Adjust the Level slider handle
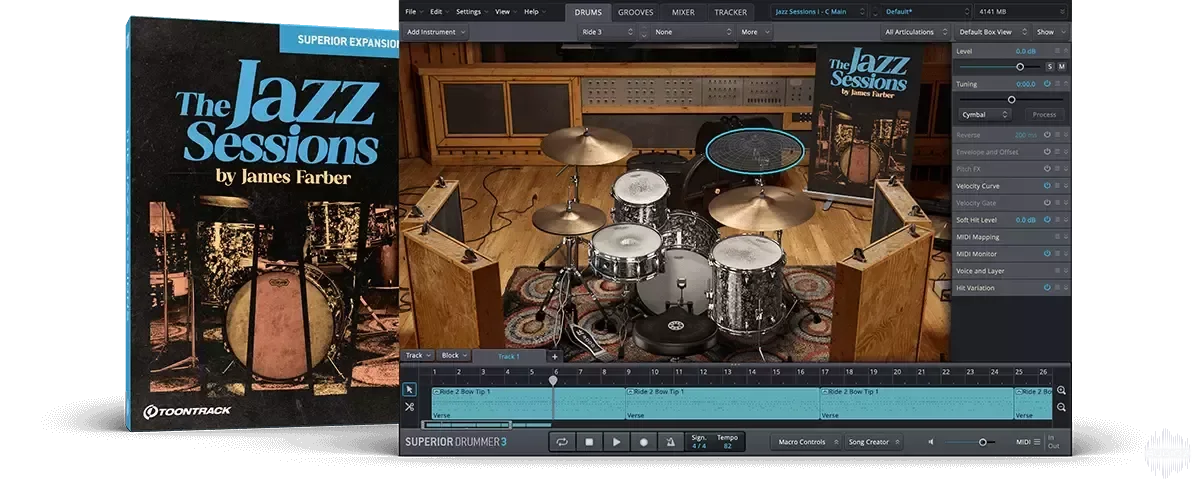The image size is (1200, 488). click(x=1020, y=66)
